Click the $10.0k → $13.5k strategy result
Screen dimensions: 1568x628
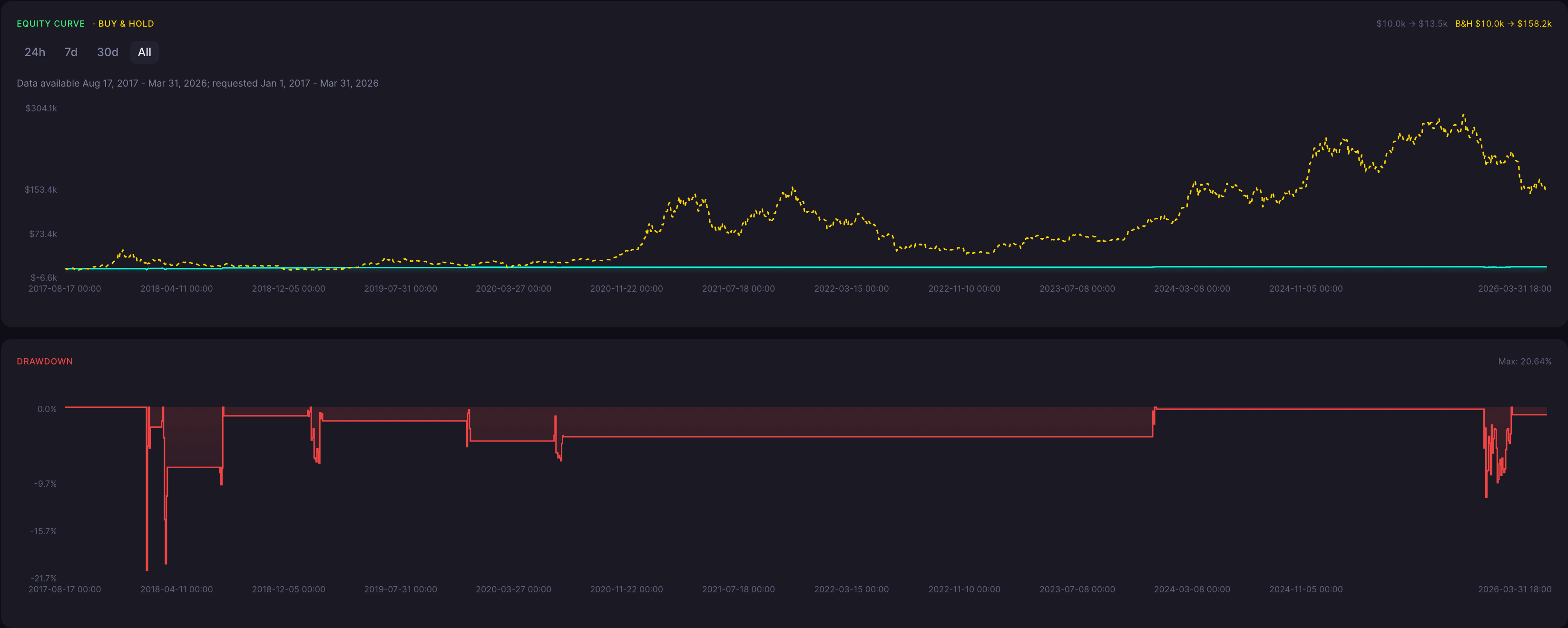[x=1411, y=24]
